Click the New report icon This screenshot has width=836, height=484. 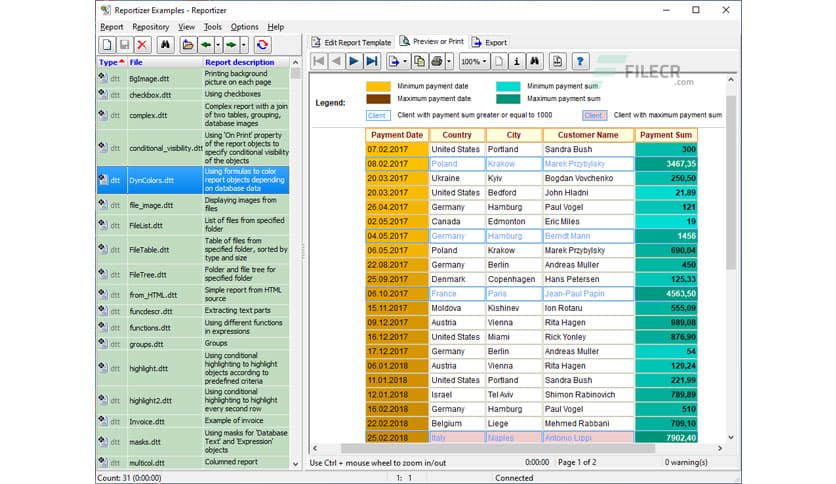coord(107,45)
